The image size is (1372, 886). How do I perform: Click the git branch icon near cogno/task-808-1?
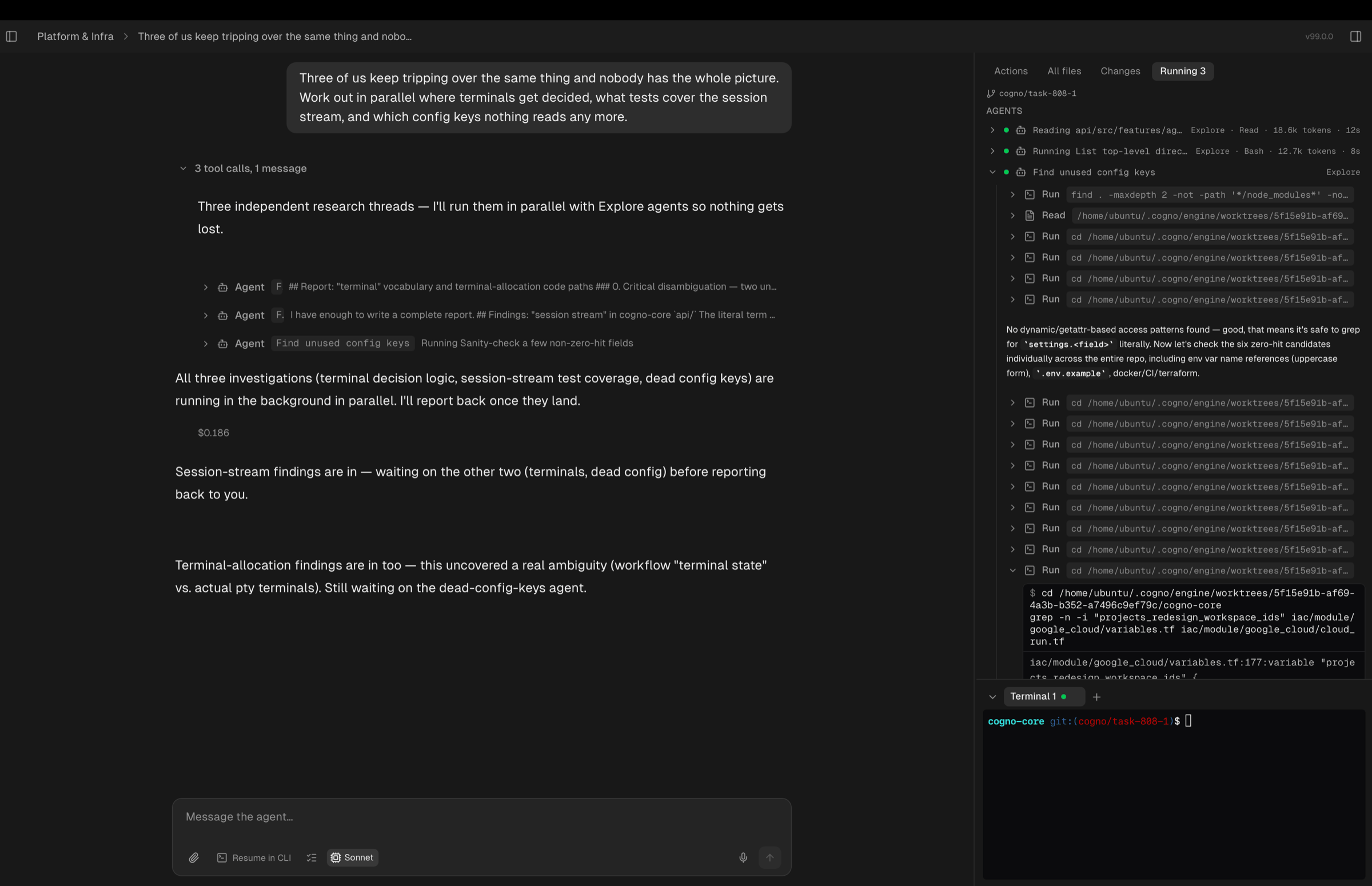[991, 93]
